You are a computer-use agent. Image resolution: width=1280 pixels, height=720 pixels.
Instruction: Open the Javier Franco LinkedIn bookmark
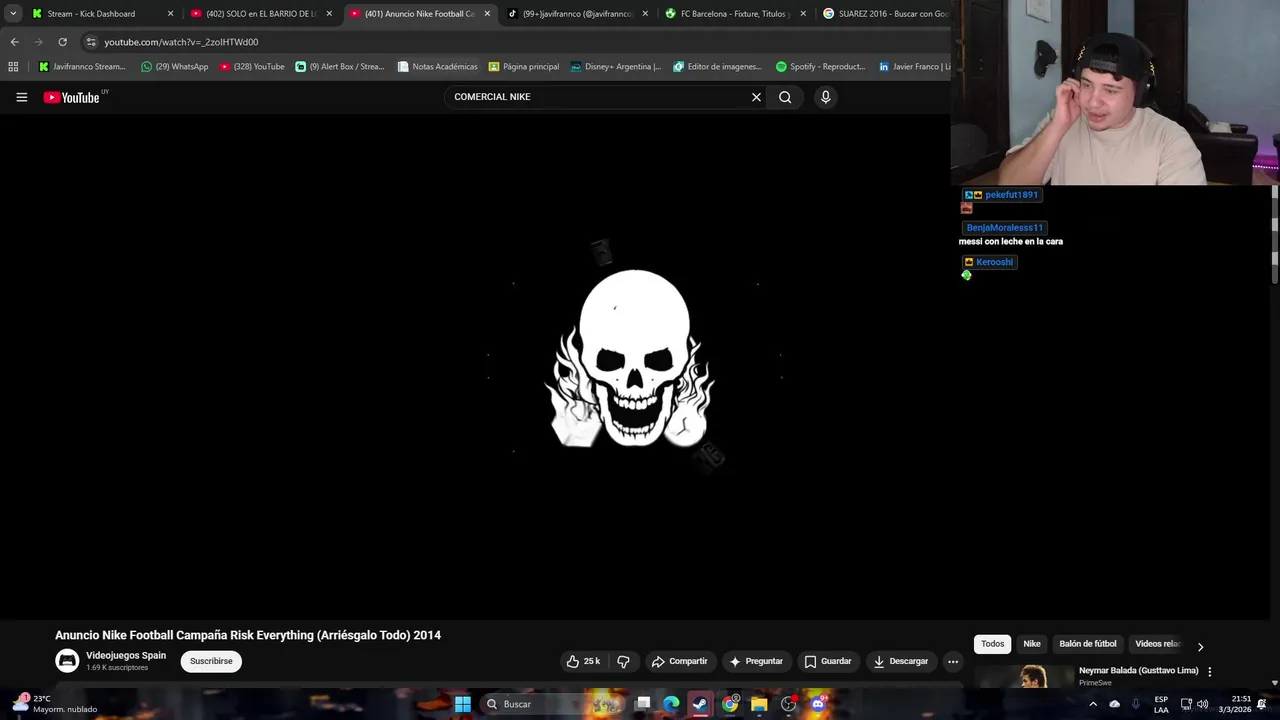[x=914, y=67]
